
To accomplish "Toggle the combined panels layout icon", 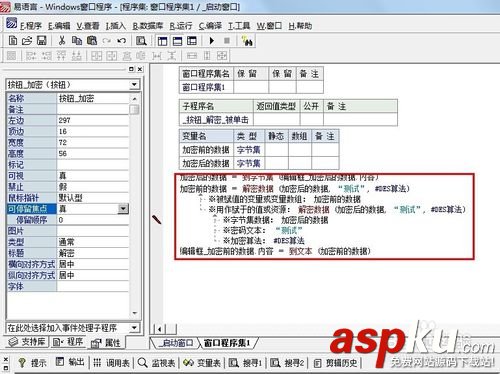I will pyautogui.click(x=192, y=41).
